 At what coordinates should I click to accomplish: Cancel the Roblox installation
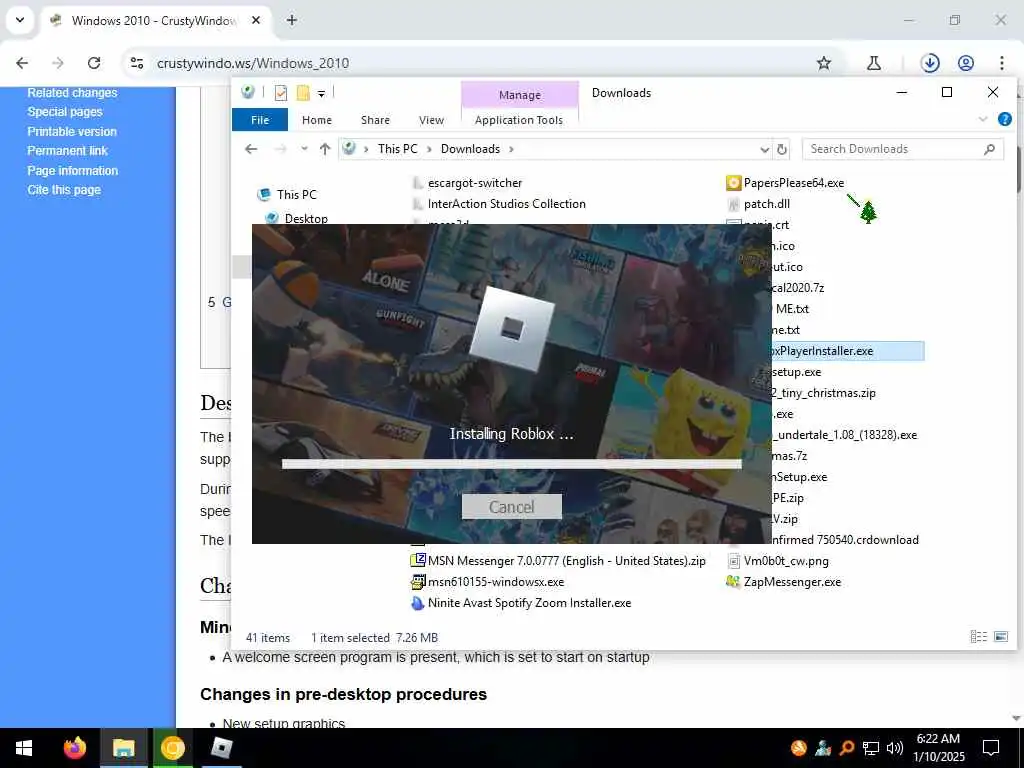pyautogui.click(x=511, y=507)
